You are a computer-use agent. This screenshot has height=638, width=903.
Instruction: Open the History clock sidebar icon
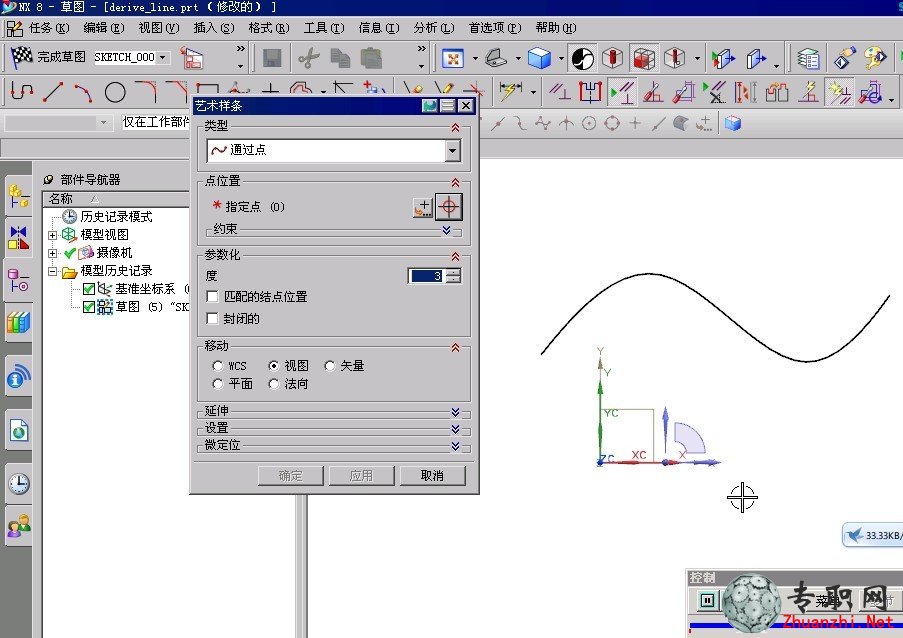(x=18, y=483)
